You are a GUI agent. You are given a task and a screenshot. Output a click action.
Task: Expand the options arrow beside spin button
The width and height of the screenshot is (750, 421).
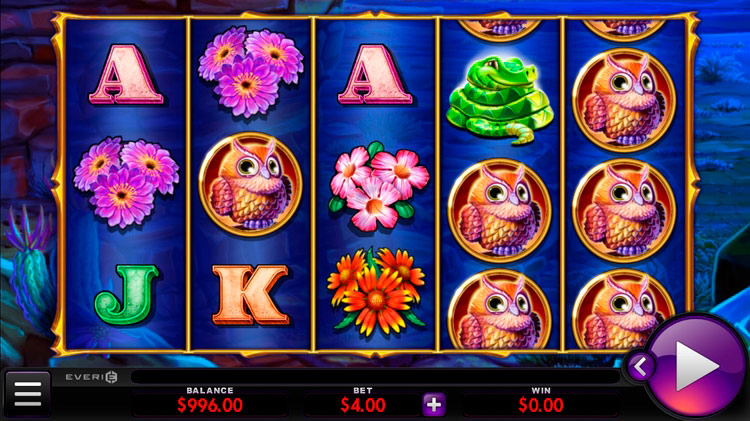pyautogui.click(x=640, y=367)
